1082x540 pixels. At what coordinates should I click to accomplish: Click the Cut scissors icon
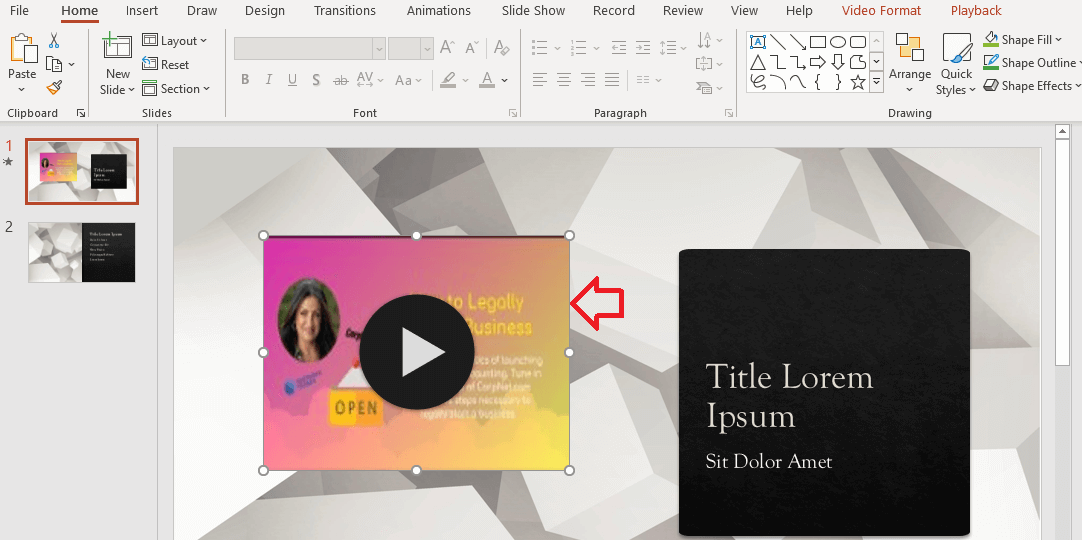click(x=54, y=40)
